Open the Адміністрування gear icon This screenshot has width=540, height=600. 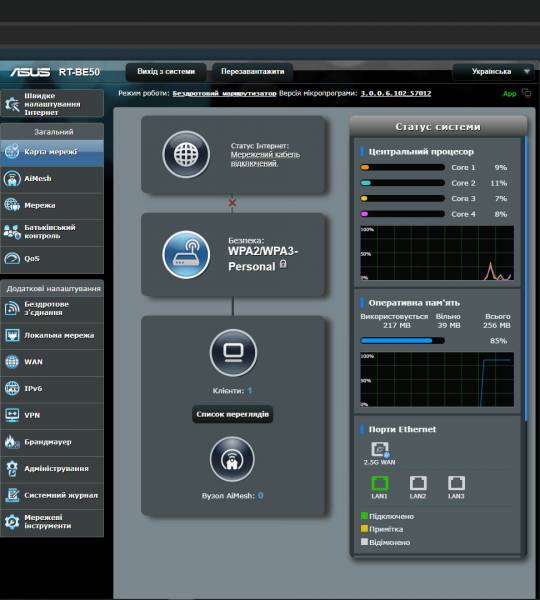pyautogui.click(x=12, y=468)
